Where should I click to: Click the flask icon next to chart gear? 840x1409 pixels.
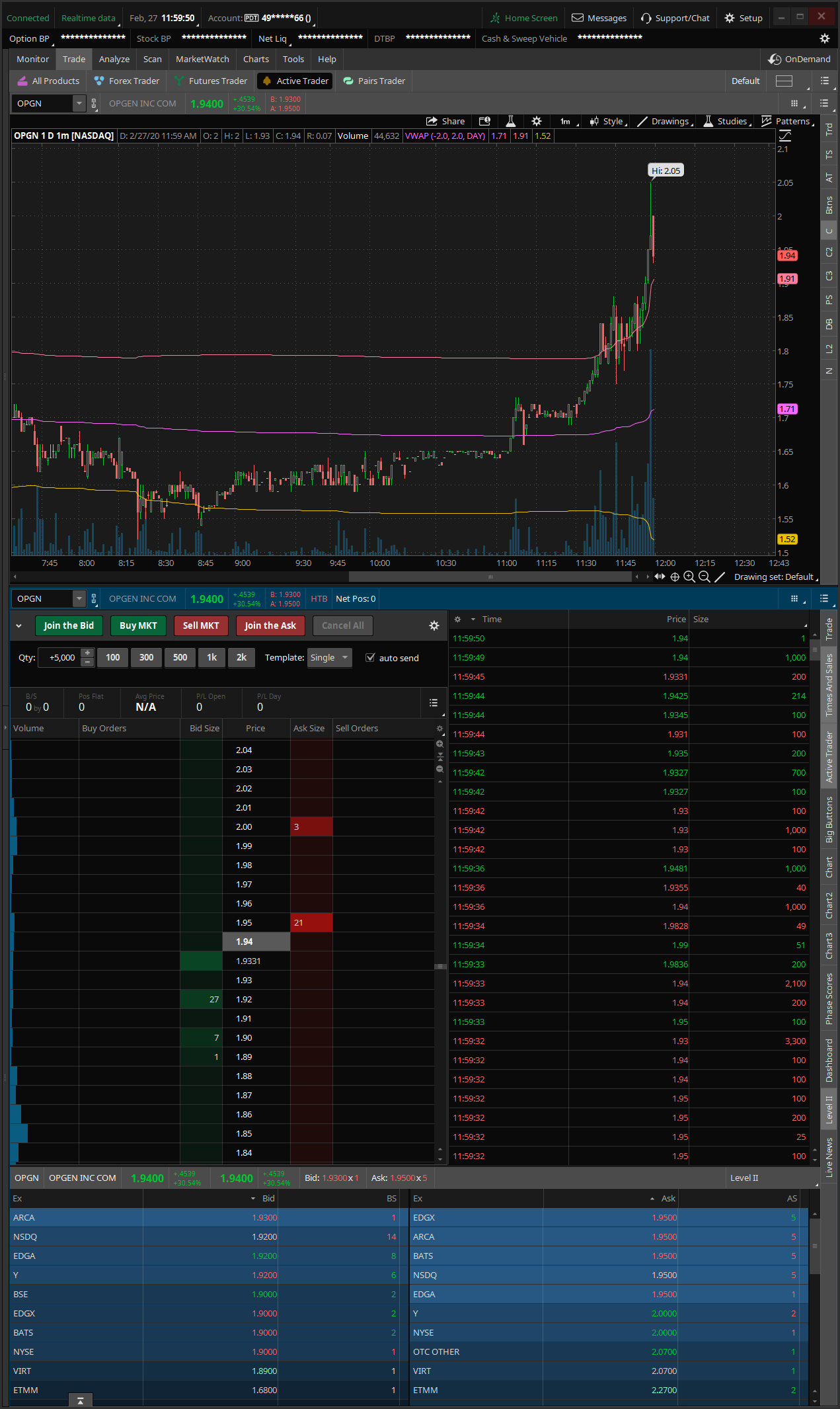pos(510,121)
